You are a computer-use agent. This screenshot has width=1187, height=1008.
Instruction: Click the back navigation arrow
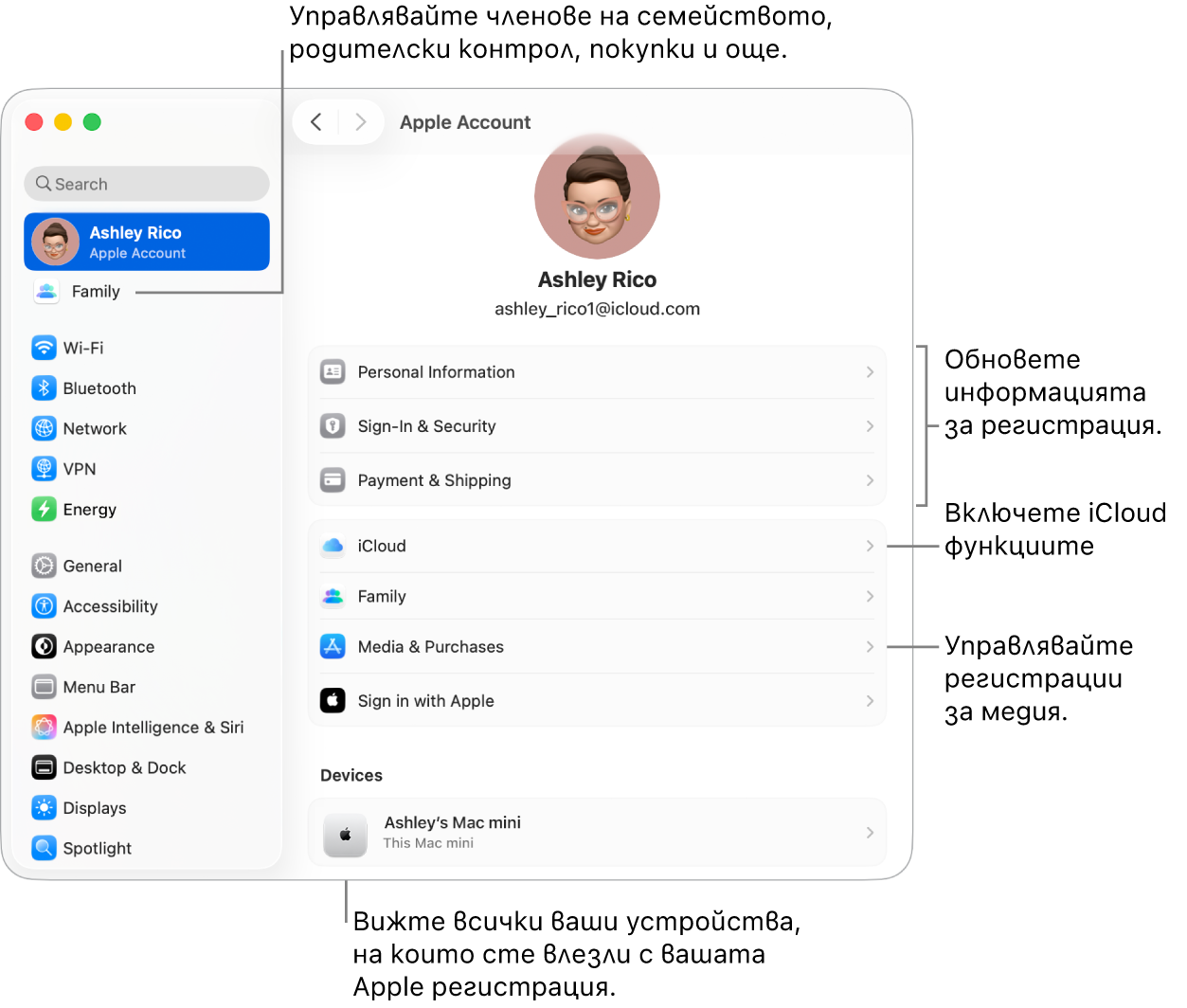315,121
